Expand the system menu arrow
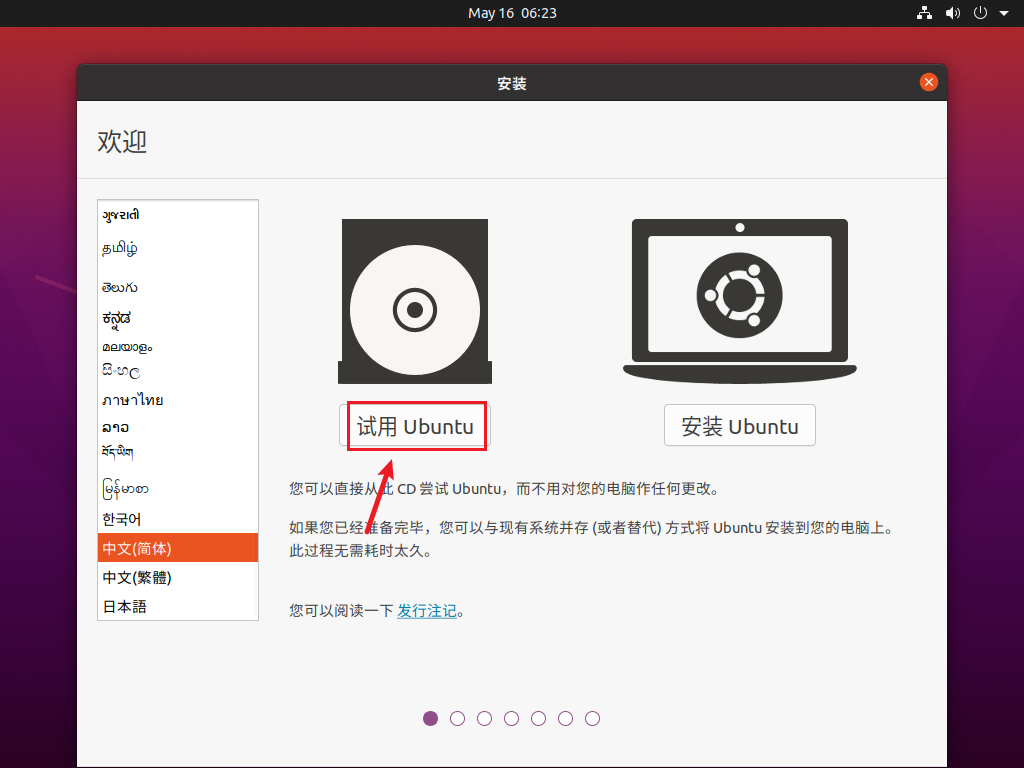This screenshot has width=1024, height=768. (1004, 13)
